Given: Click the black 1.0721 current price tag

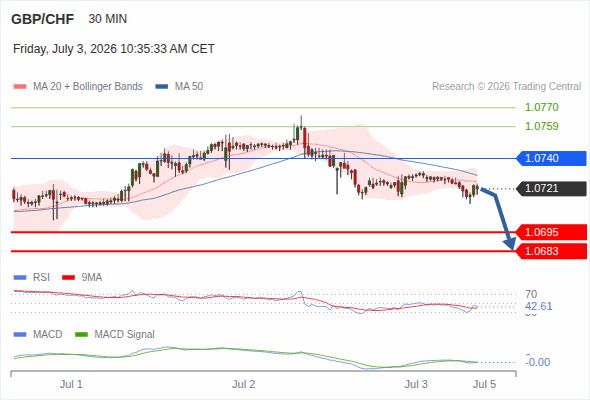Looking at the screenshot, I should point(551,189).
